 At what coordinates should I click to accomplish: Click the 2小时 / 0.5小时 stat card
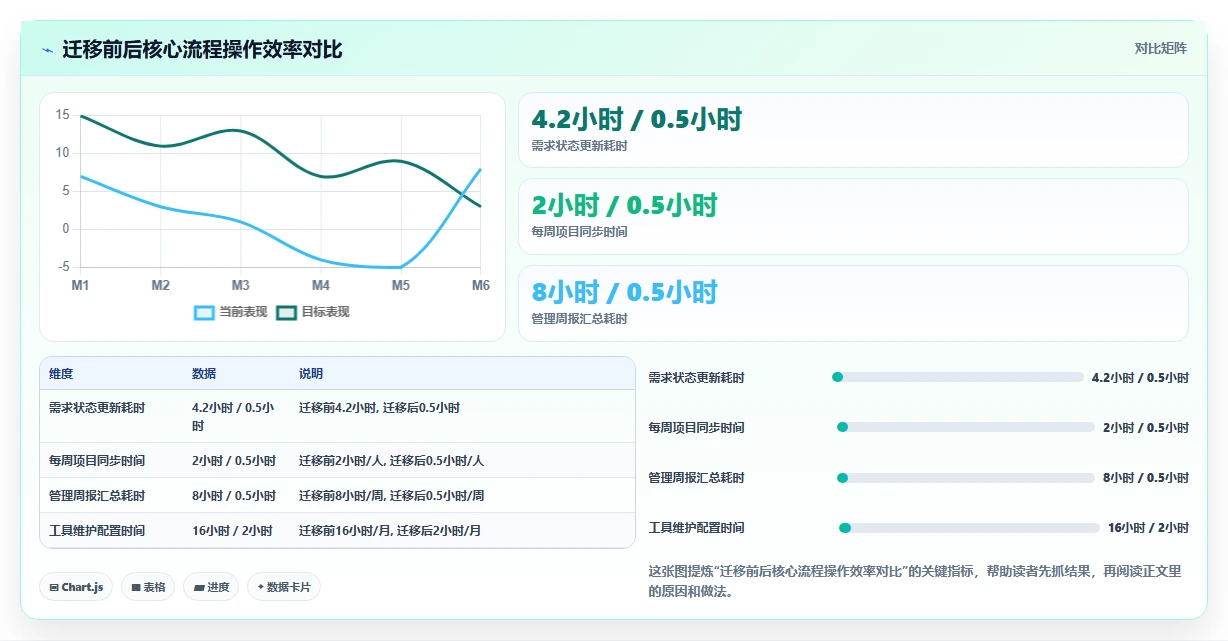853,216
